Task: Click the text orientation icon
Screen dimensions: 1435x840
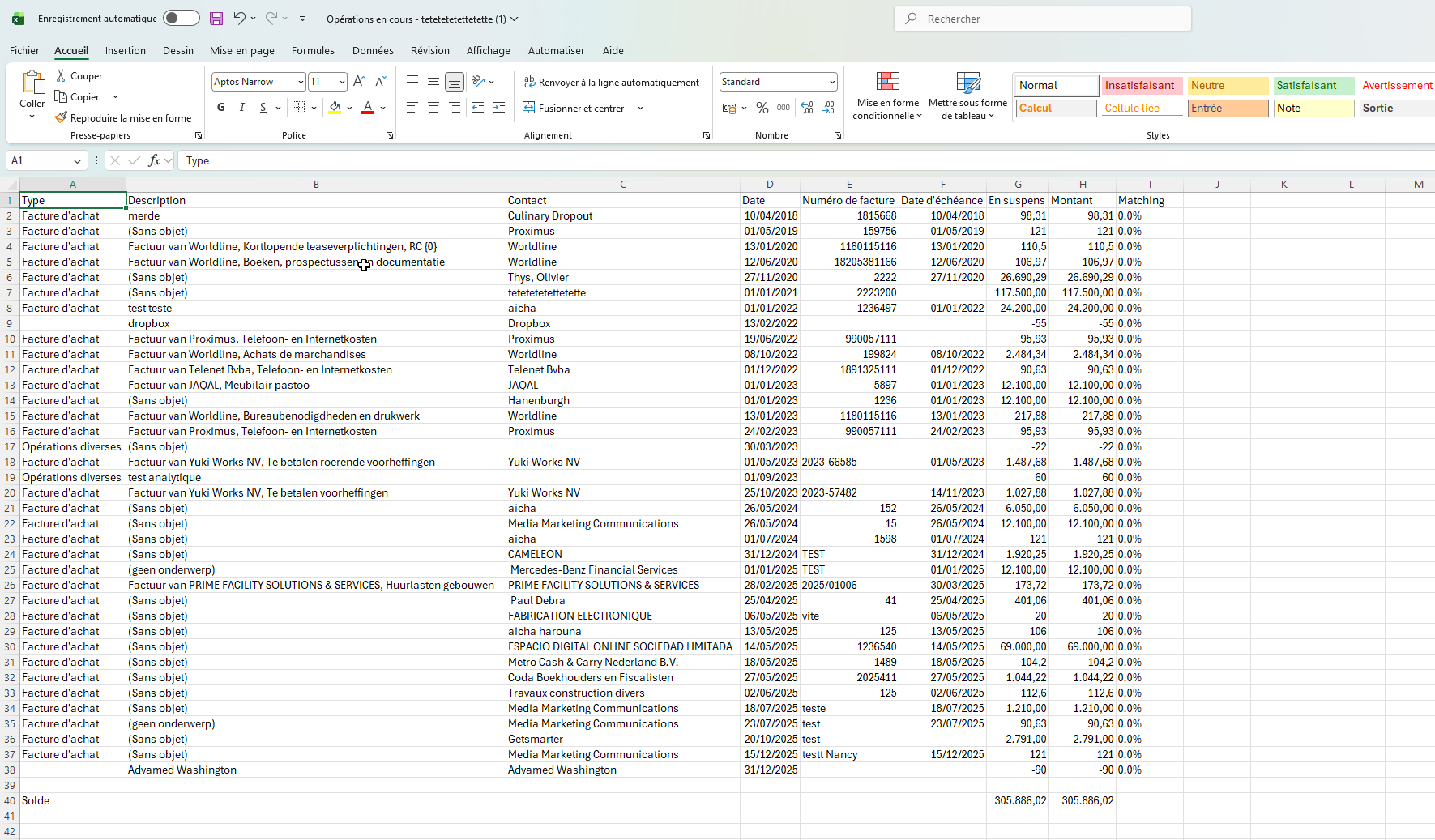Action: coord(478,82)
